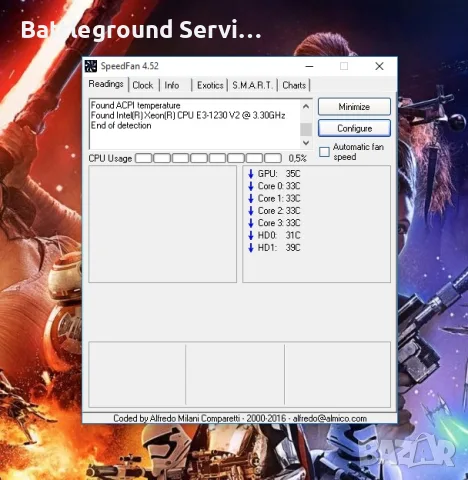Click the CPU Usage label
The height and width of the screenshot is (480, 468).
[x=110, y=158]
